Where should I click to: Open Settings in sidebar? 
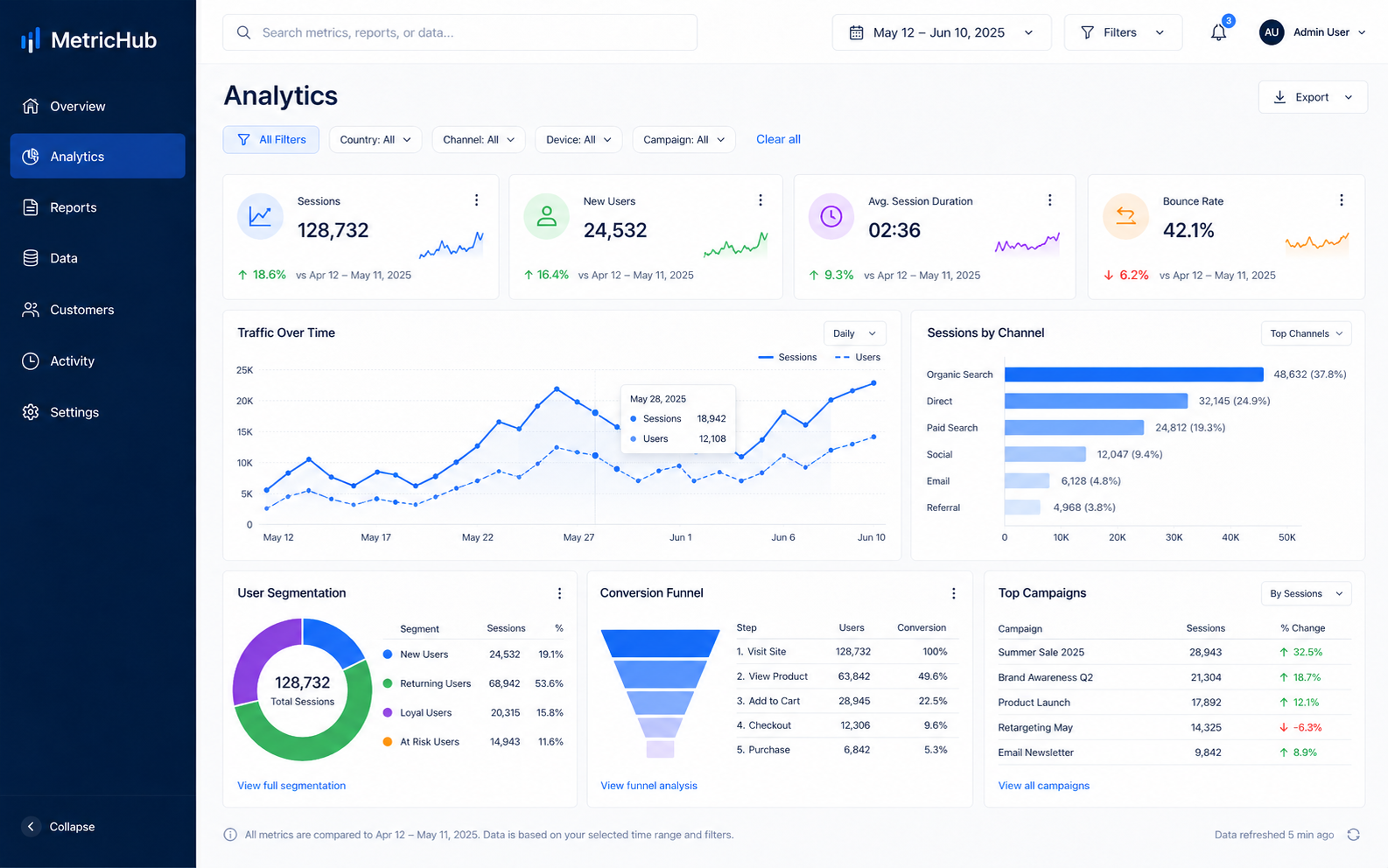coord(97,412)
